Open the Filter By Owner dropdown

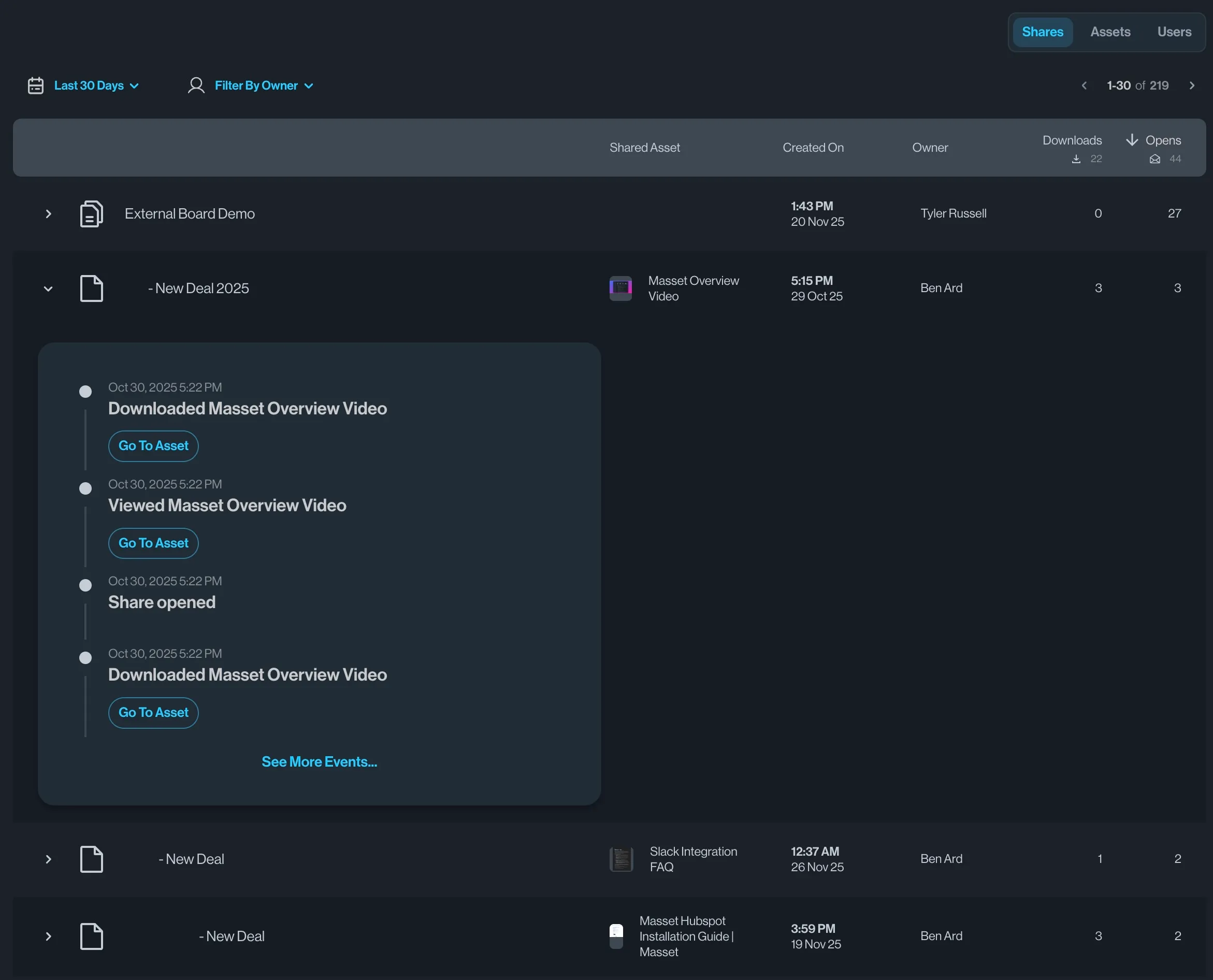tap(256, 85)
